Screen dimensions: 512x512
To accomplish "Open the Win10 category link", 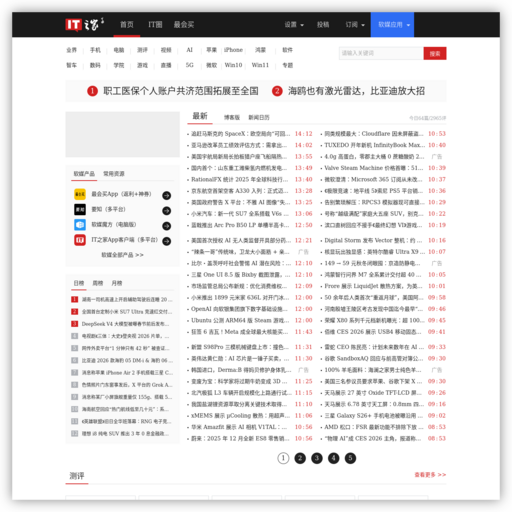I will pyautogui.click(x=233, y=65).
